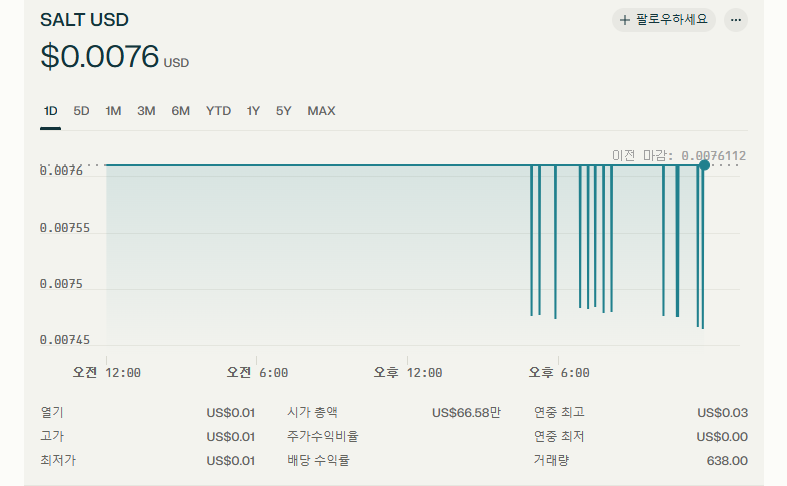Click the 오후 6:00 axis label
Screen dimensions: 787x486
tap(559, 373)
